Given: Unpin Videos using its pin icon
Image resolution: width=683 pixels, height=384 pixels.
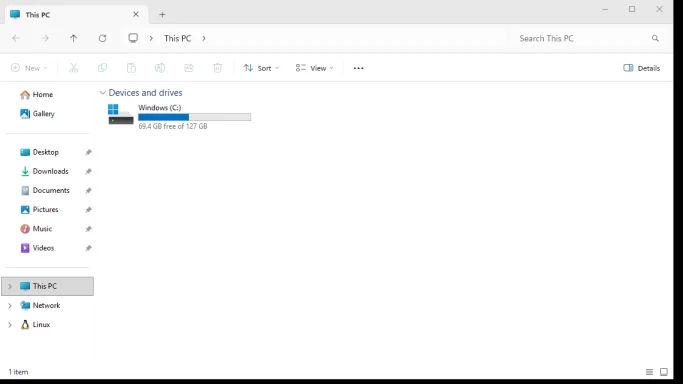Looking at the screenshot, I should click(88, 248).
